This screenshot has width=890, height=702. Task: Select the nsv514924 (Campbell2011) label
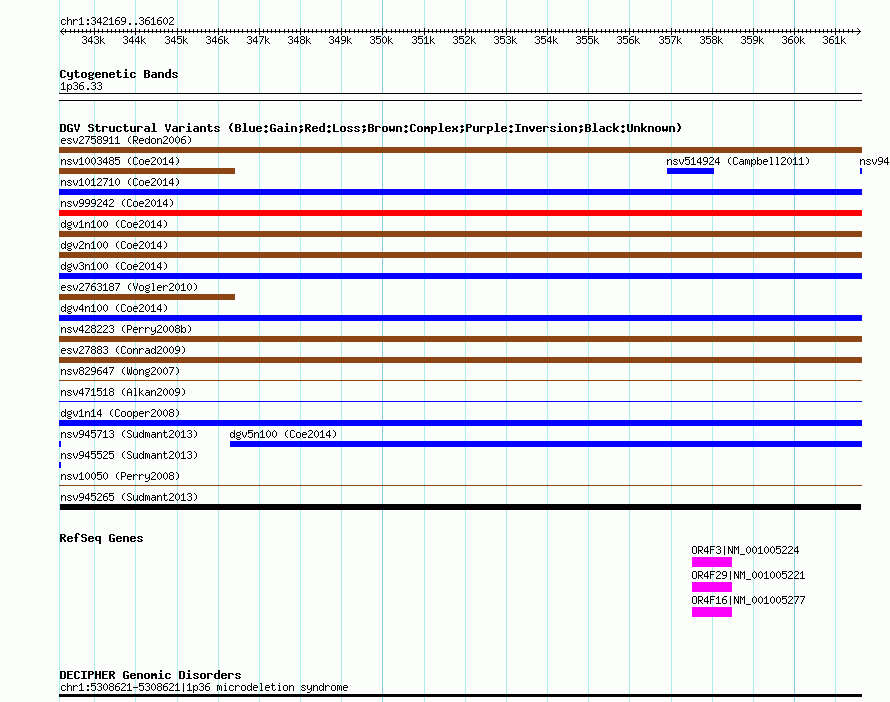pyautogui.click(x=738, y=161)
